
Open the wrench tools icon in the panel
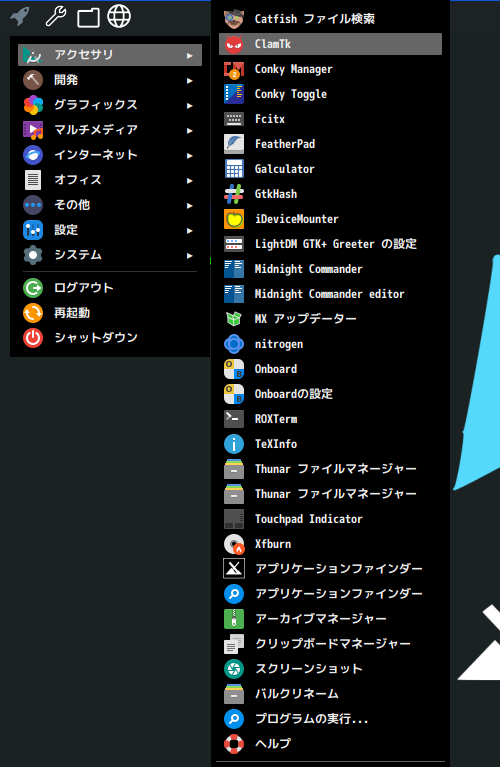click(56, 16)
